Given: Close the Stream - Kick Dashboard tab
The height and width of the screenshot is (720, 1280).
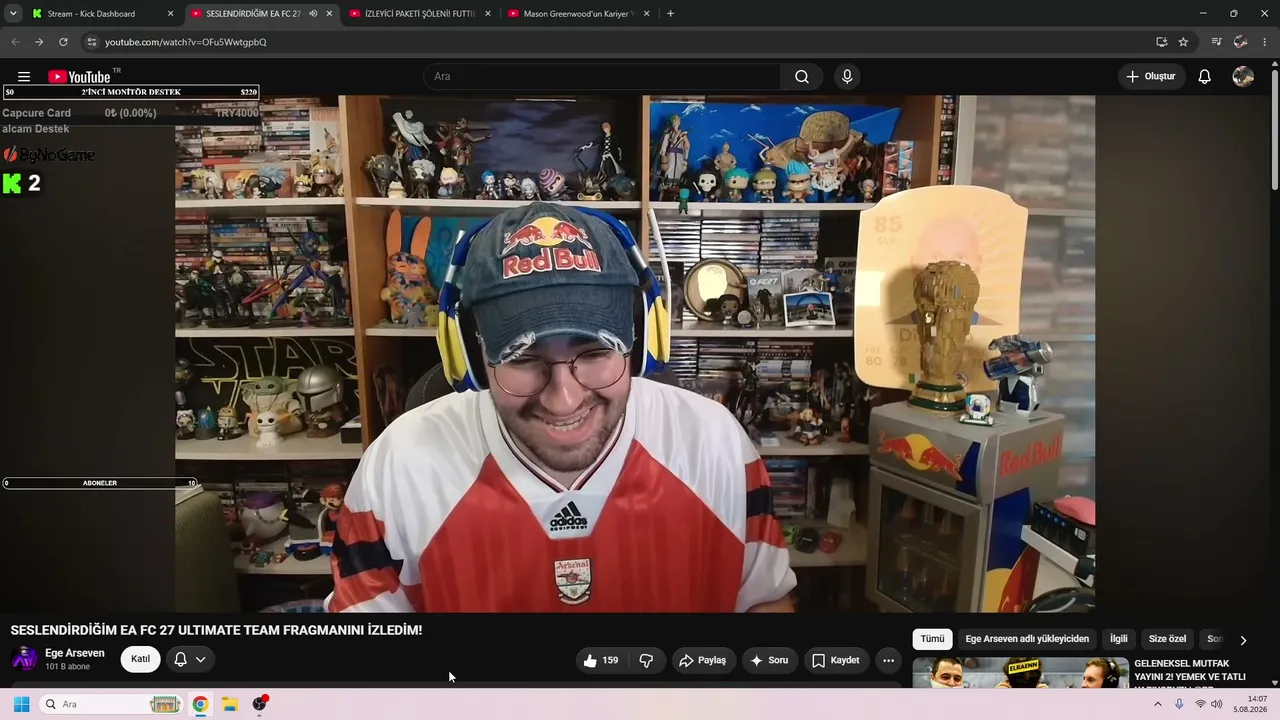Looking at the screenshot, I should [x=170, y=14].
